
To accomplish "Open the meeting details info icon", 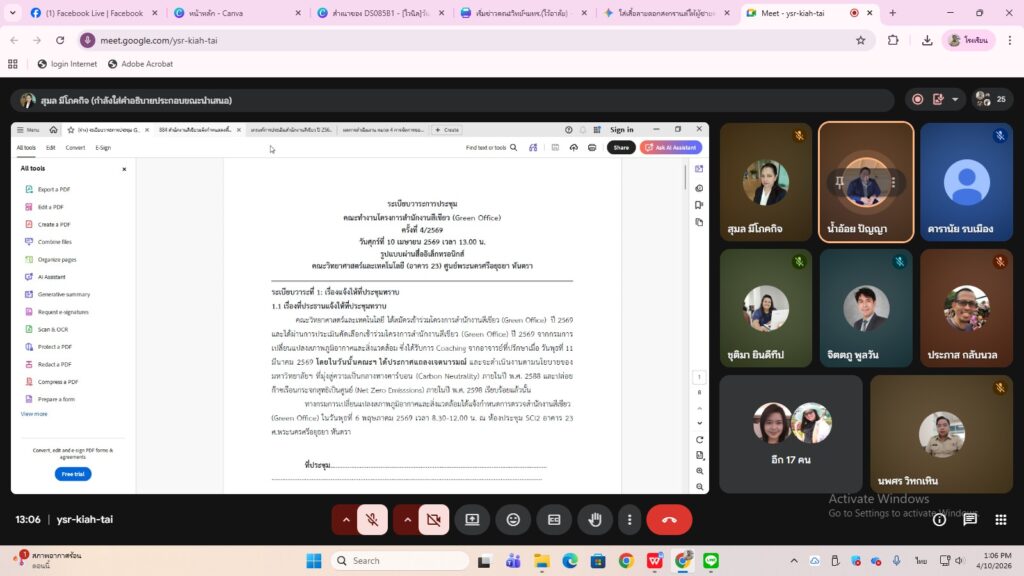I will pos(939,520).
